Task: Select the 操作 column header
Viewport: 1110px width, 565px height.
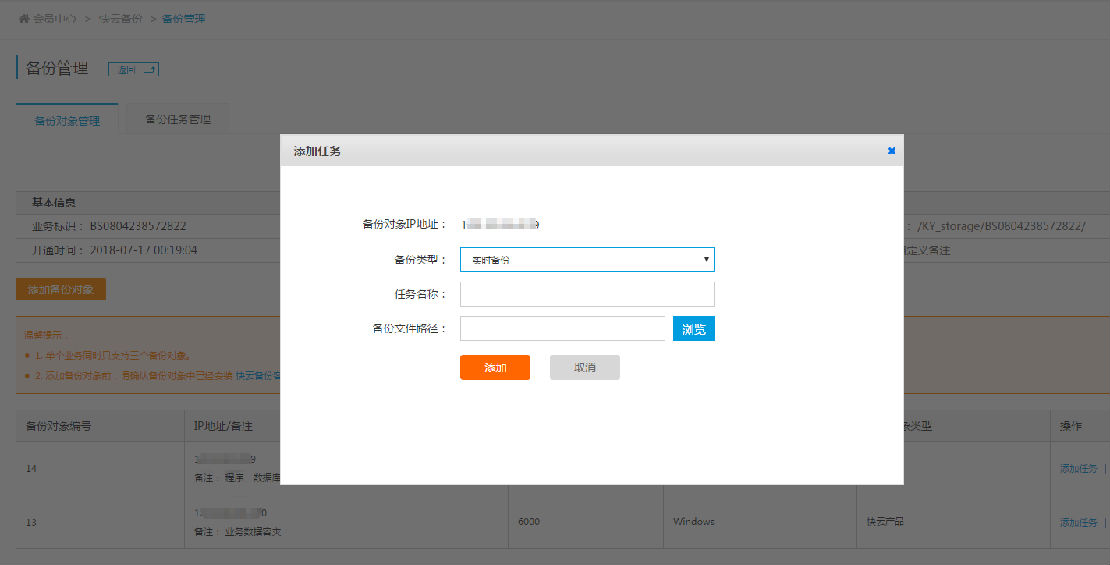Action: [1070, 426]
